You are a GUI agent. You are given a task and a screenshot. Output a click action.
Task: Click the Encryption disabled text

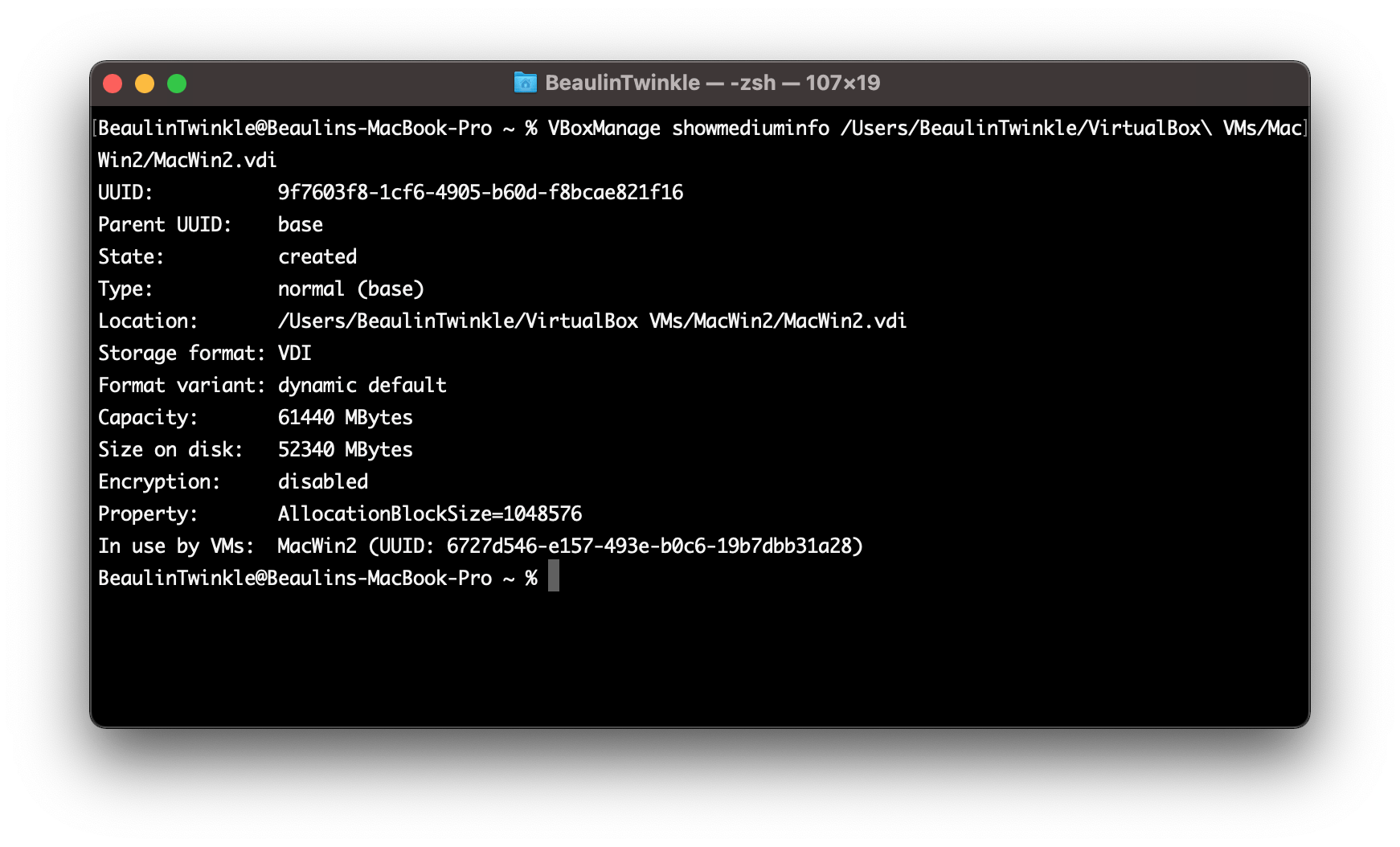tap(322, 481)
